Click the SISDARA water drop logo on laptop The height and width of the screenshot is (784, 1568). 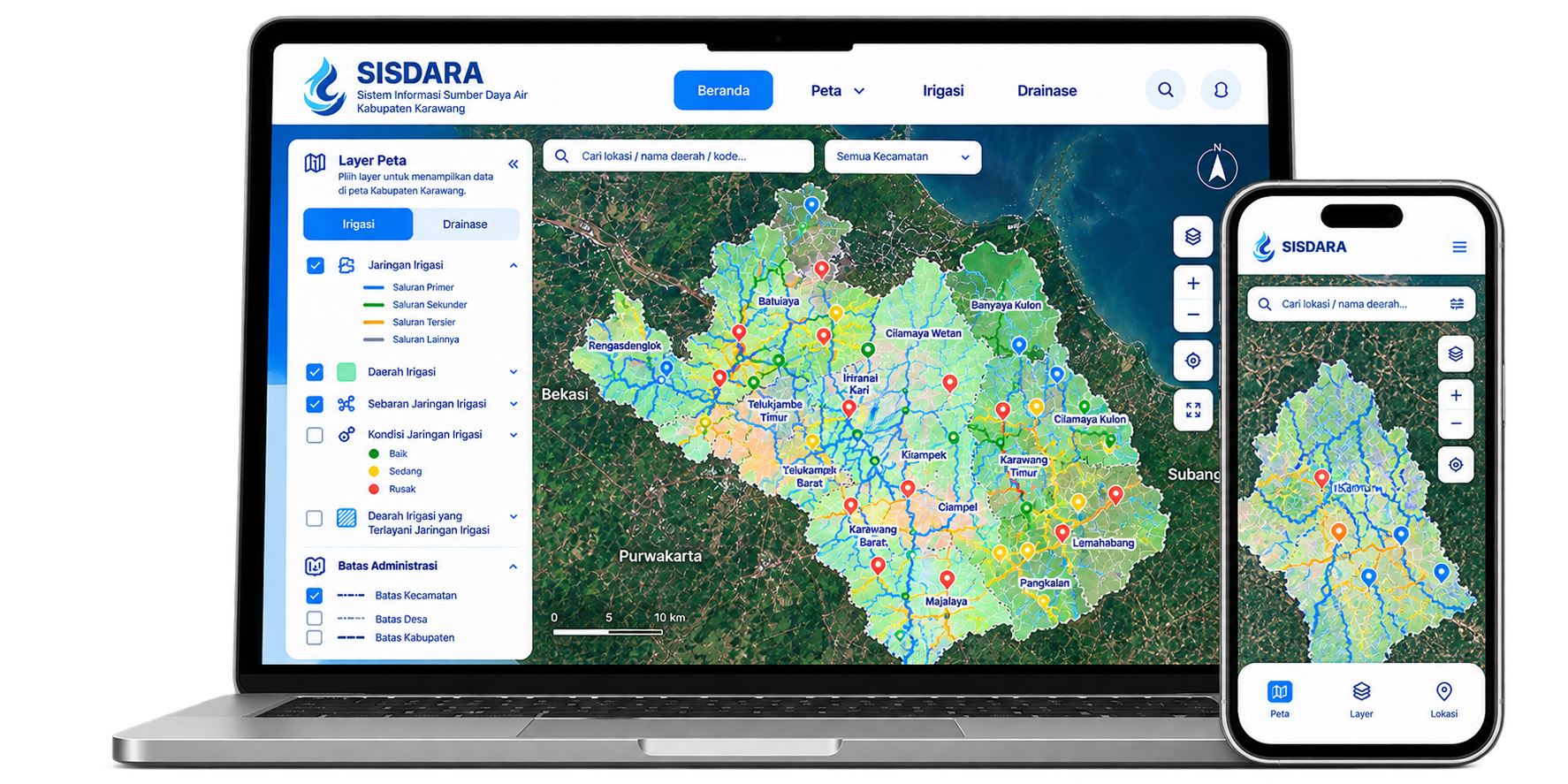[324, 87]
